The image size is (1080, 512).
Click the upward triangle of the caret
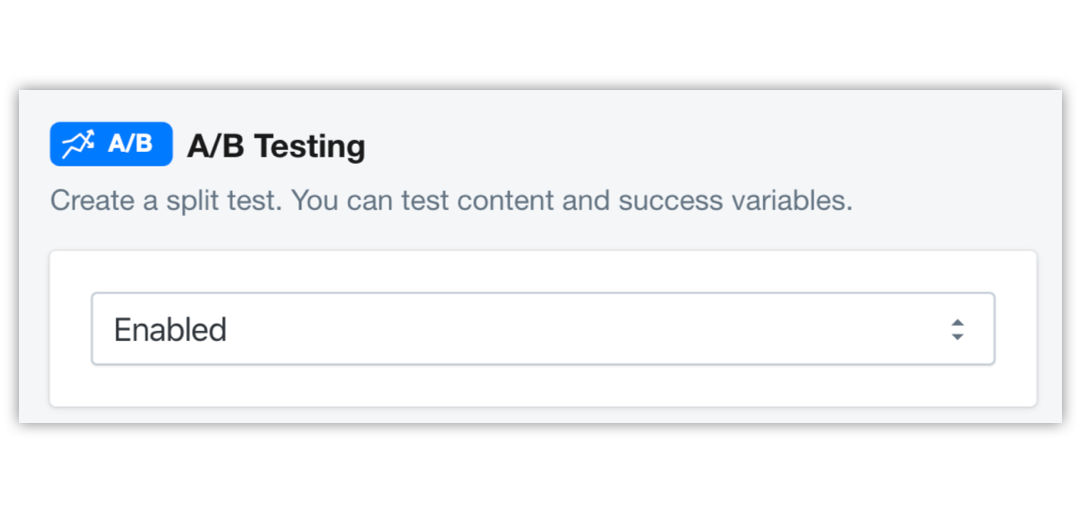point(957,322)
